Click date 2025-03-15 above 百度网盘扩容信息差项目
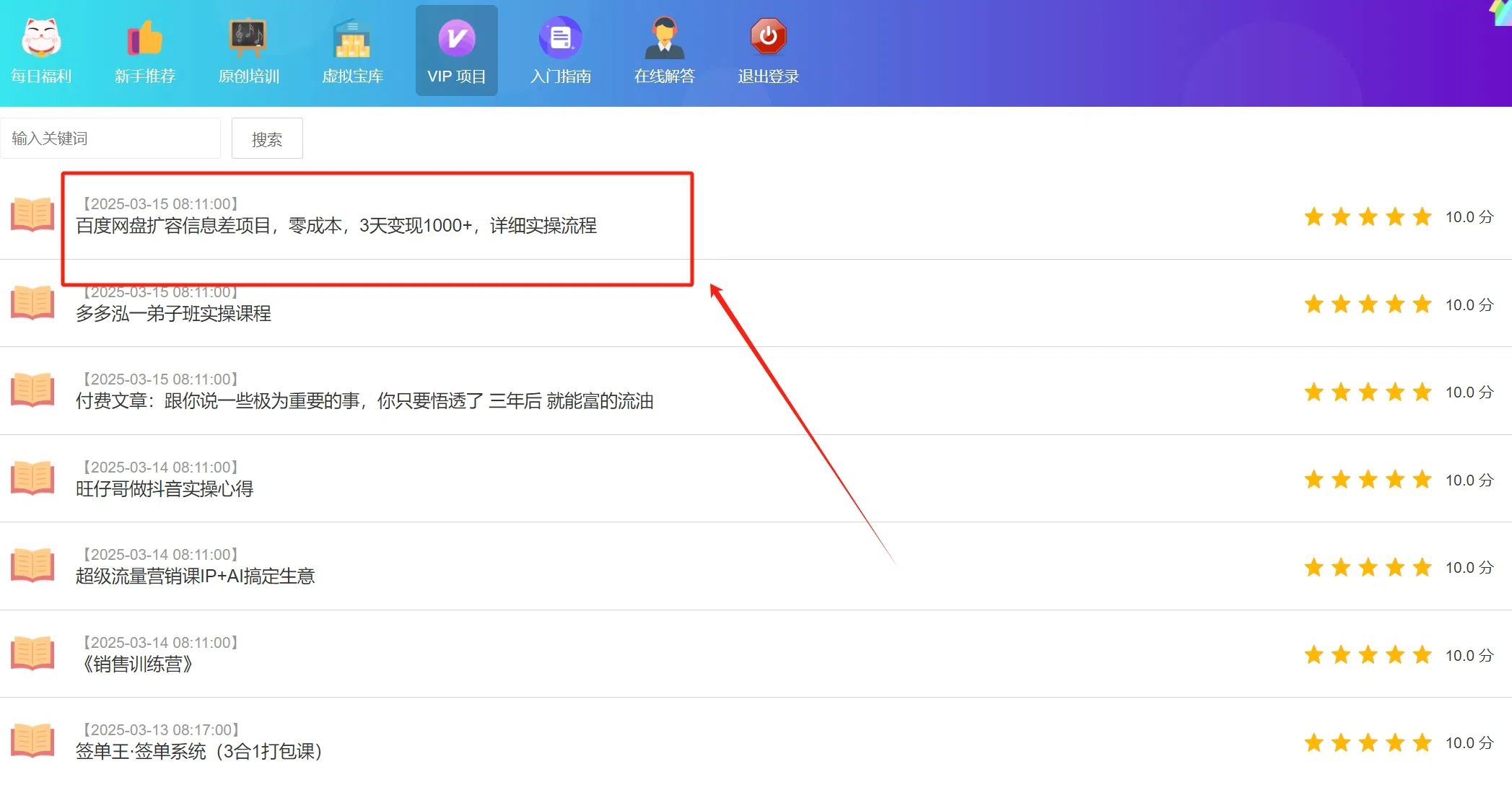 (160, 204)
